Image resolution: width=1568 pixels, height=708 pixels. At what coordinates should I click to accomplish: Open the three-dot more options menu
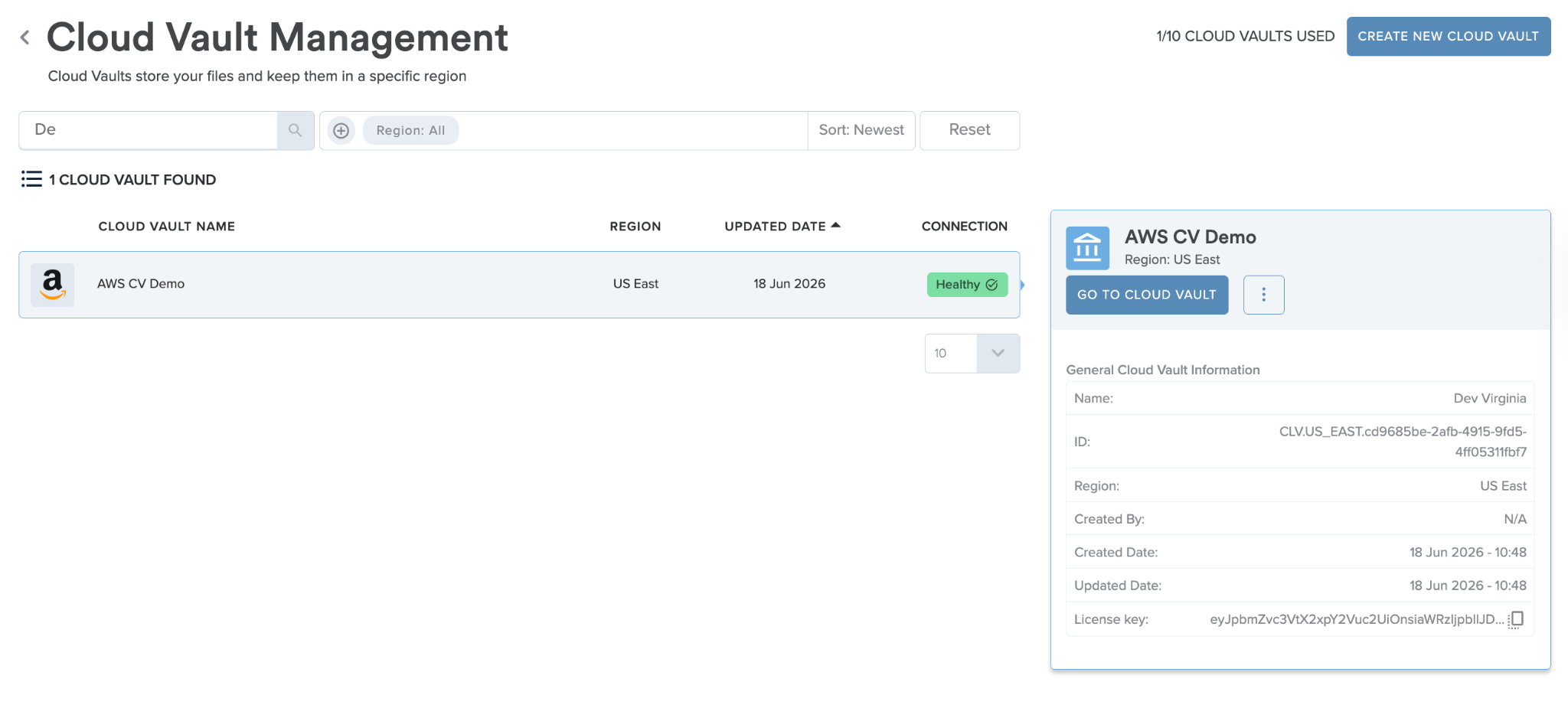pyautogui.click(x=1263, y=295)
